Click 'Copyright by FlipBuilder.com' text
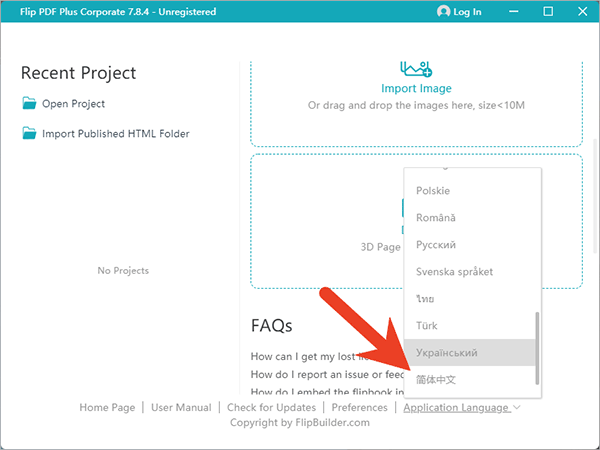 pyautogui.click(x=300, y=423)
